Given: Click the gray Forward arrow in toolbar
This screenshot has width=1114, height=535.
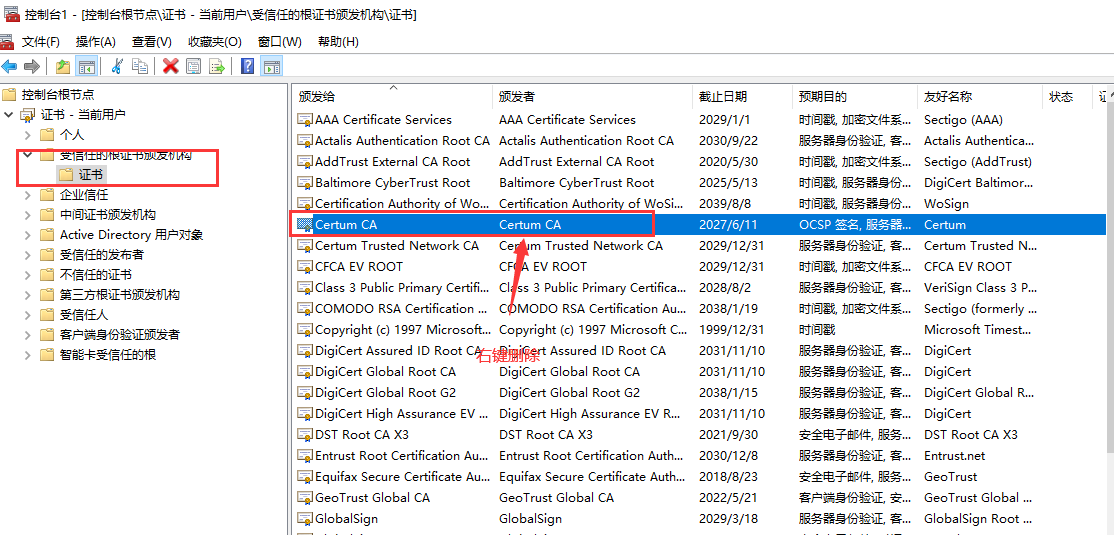Looking at the screenshot, I should (32, 66).
